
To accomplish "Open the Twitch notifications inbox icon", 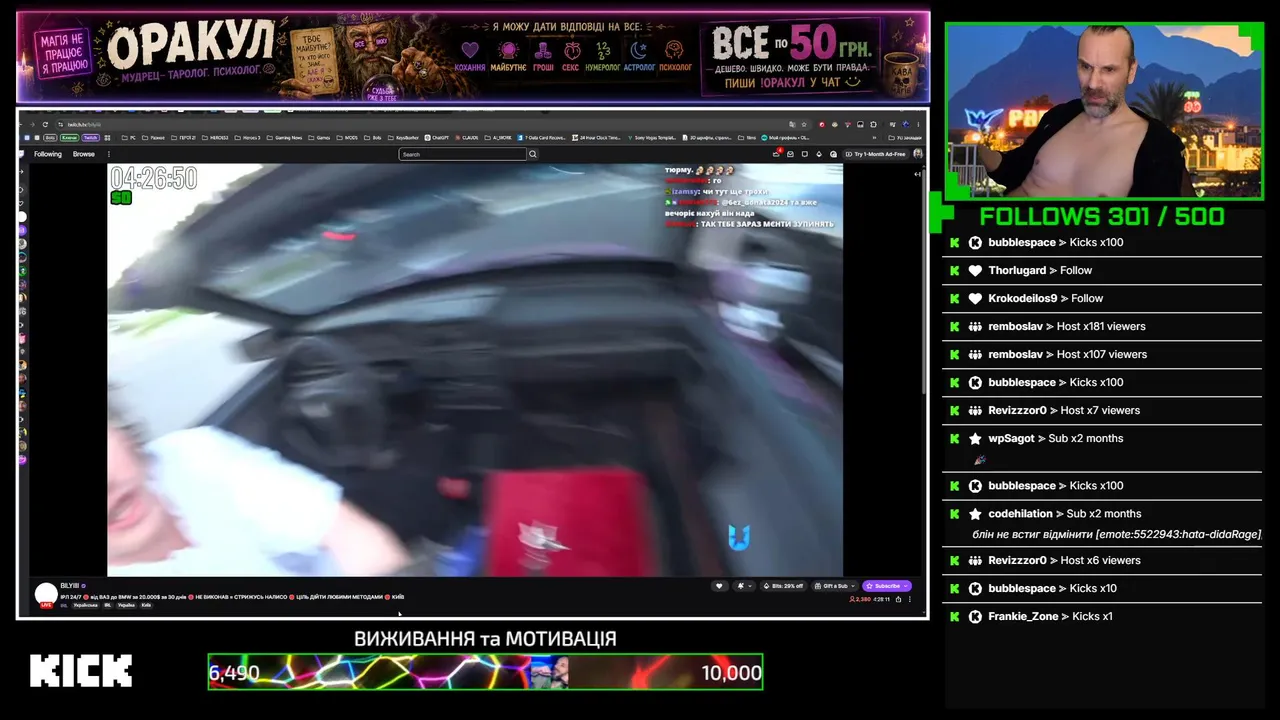I will click(790, 154).
